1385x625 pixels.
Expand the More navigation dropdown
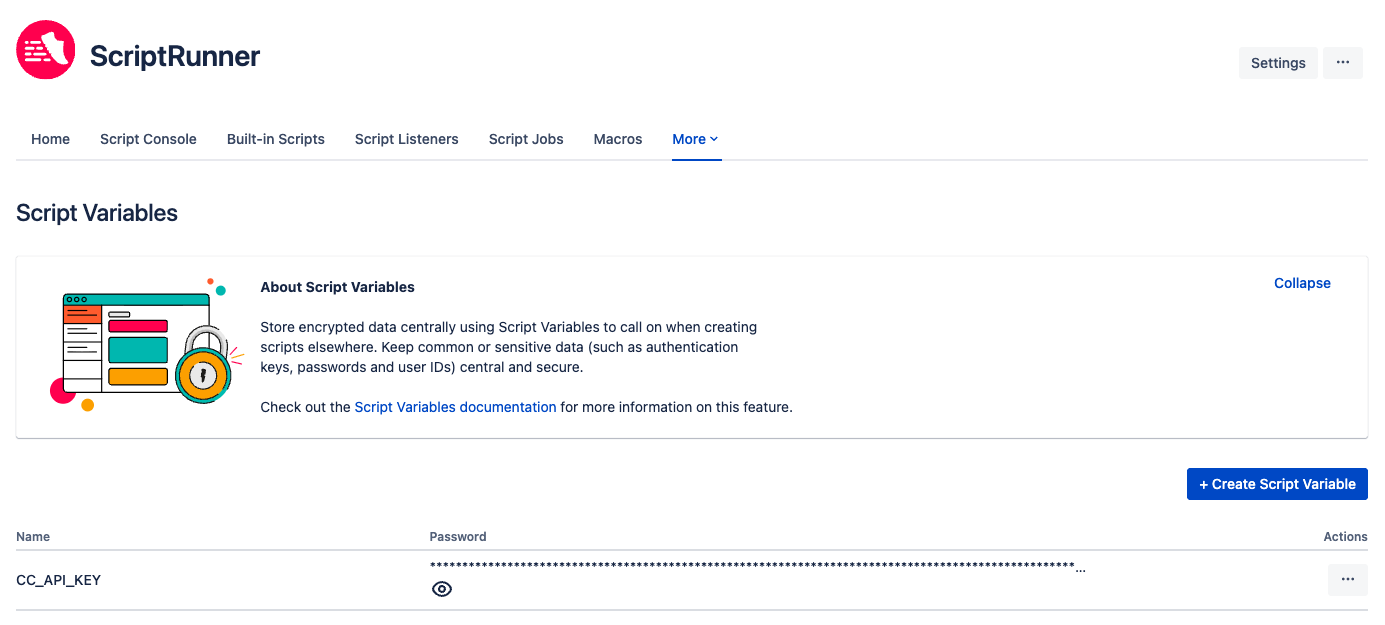[x=695, y=139]
